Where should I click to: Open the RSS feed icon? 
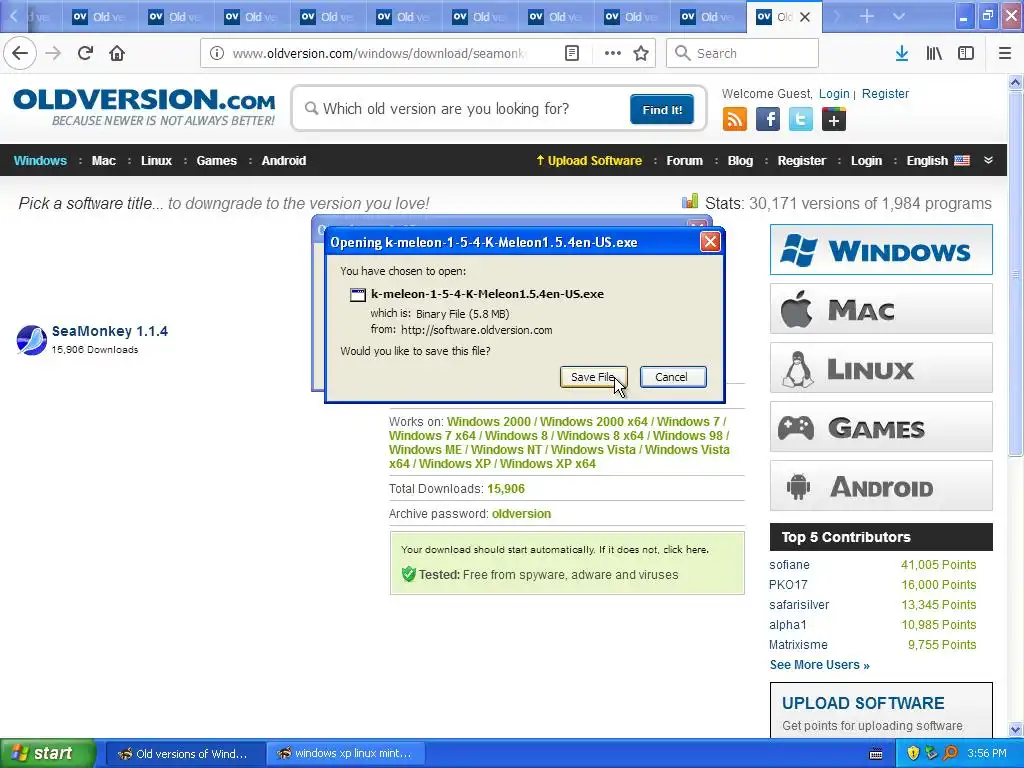pos(735,120)
